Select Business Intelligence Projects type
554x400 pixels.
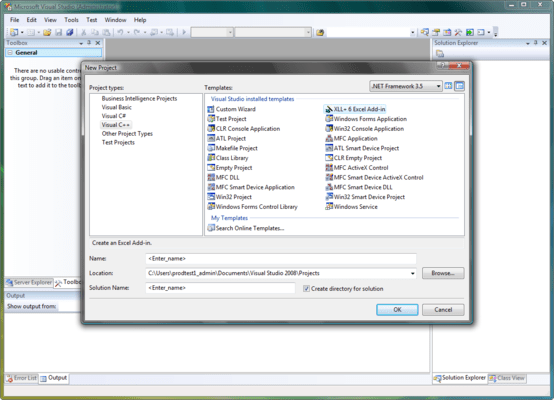click(x=139, y=99)
